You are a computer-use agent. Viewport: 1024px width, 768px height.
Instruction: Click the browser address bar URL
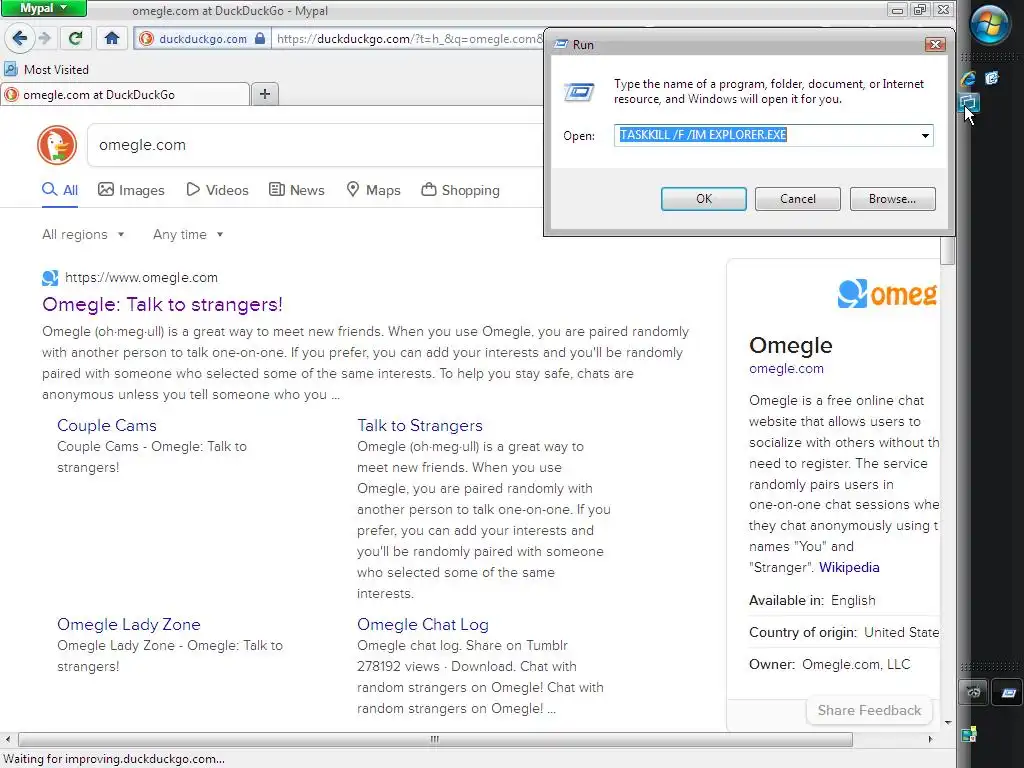tap(409, 39)
